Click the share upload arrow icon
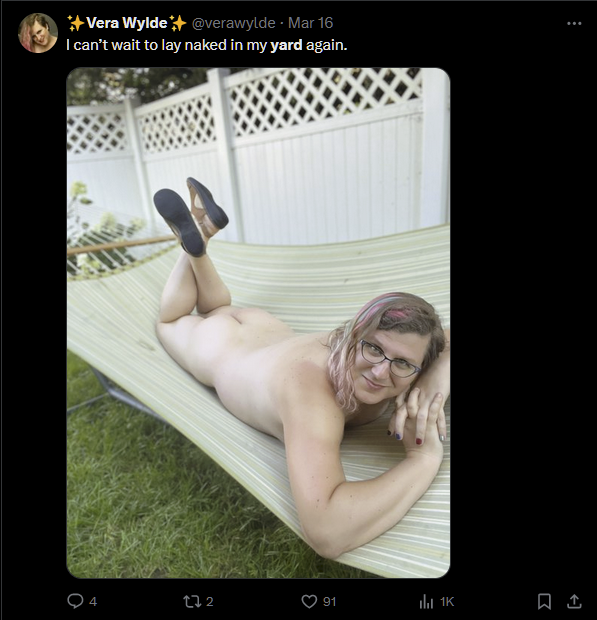This screenshot has height=620, width=597. [x=574, y=601]
